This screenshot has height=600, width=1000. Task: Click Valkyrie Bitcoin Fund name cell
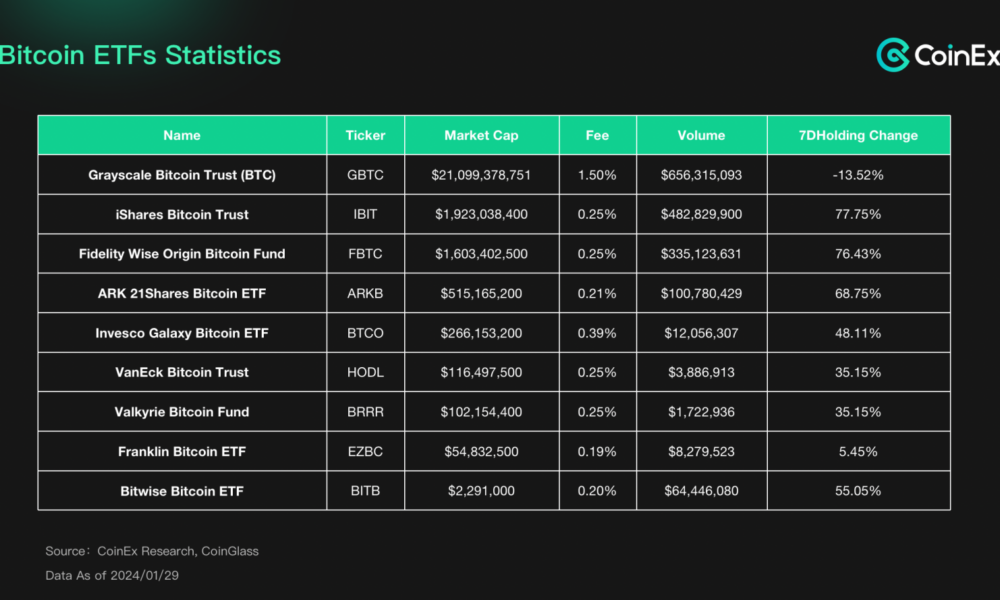(x=182, y=412)
